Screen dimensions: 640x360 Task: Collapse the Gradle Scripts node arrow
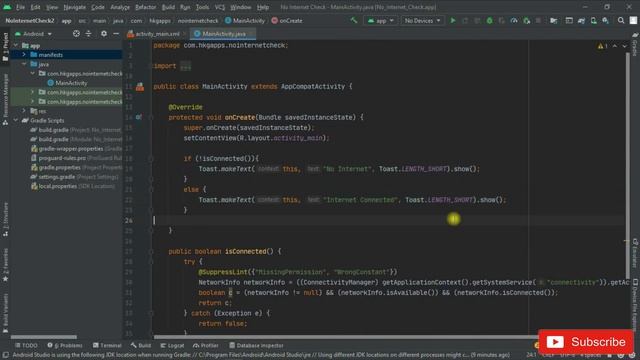click(16, 120)
